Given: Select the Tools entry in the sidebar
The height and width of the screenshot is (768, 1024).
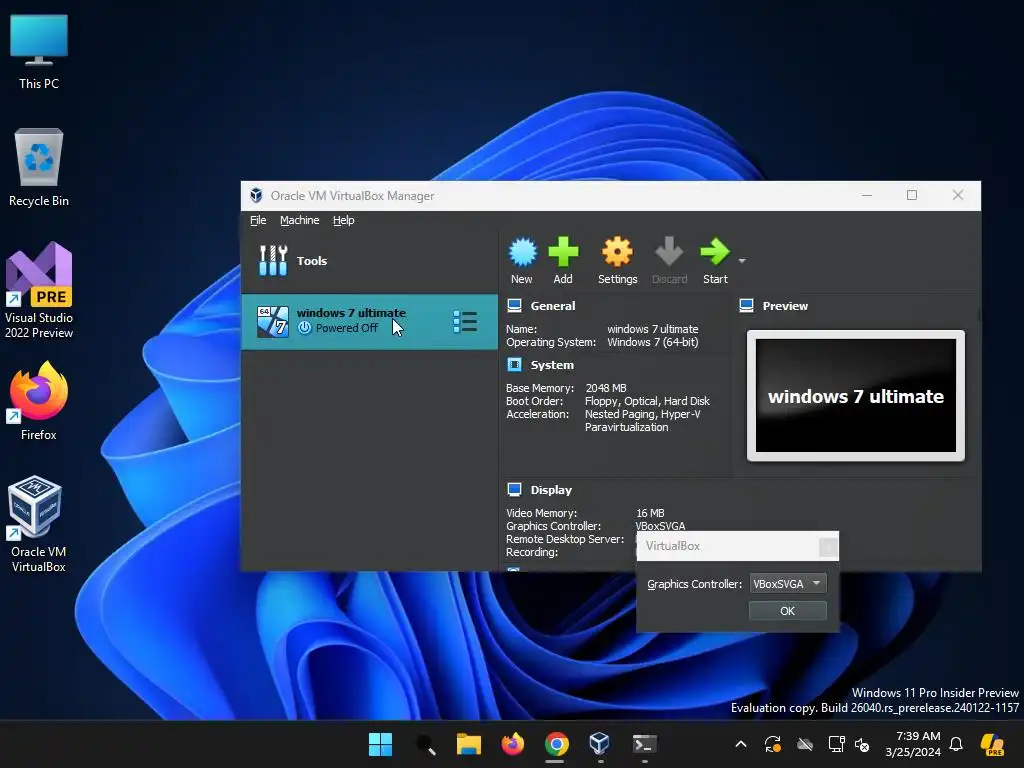Looking at the screenshot, I should [369, 261].
